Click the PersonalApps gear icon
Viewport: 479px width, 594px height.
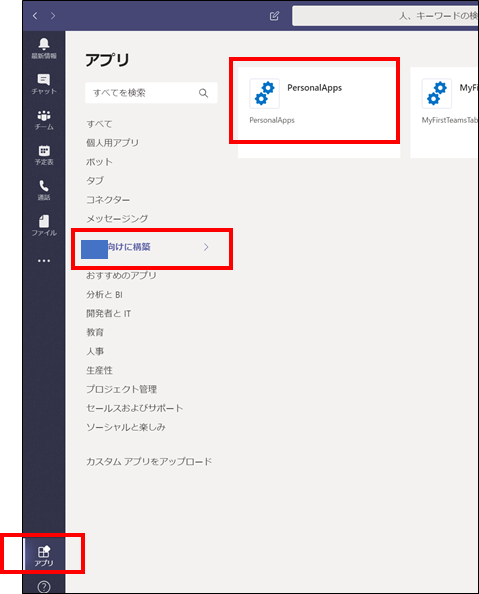pos(265,93)
